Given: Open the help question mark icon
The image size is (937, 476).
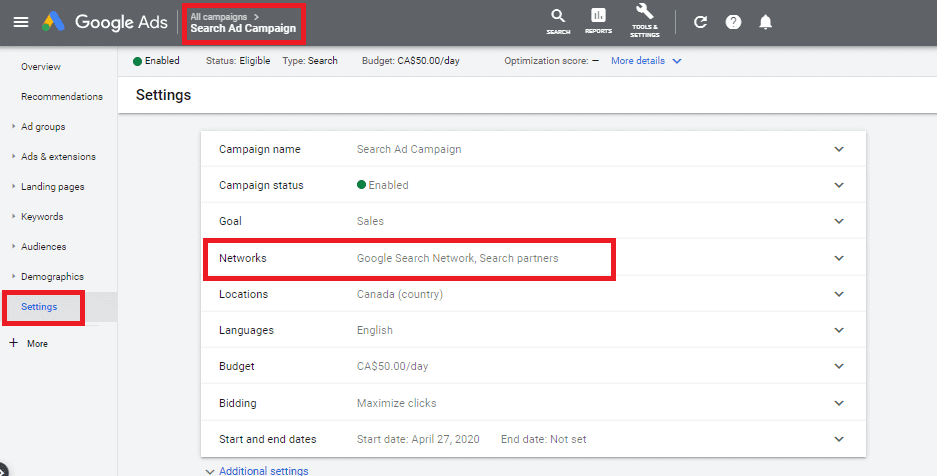Looking at the screenshot, I should (733, 22).
